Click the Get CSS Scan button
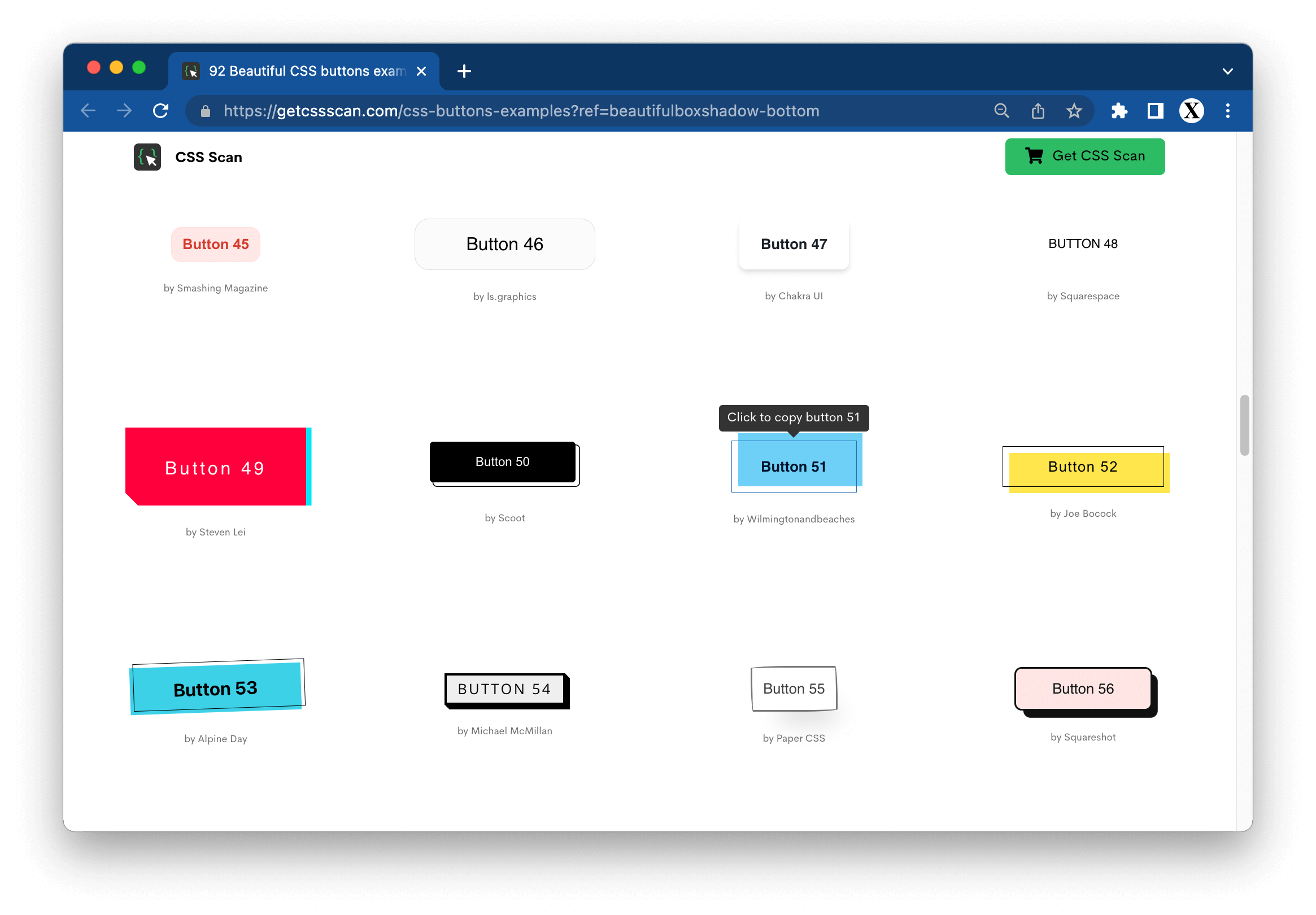 [1084, 156]
